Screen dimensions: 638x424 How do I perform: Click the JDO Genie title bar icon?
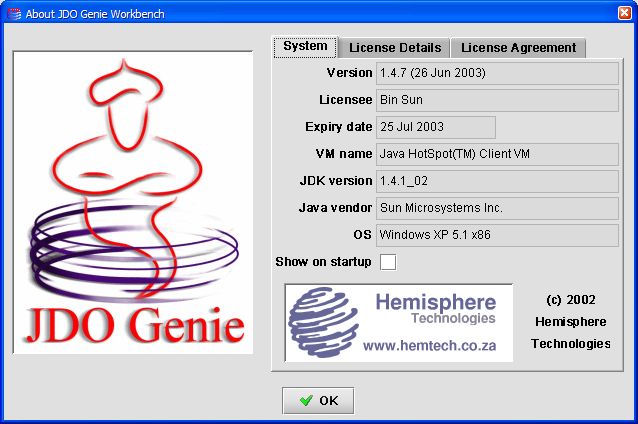14,14
